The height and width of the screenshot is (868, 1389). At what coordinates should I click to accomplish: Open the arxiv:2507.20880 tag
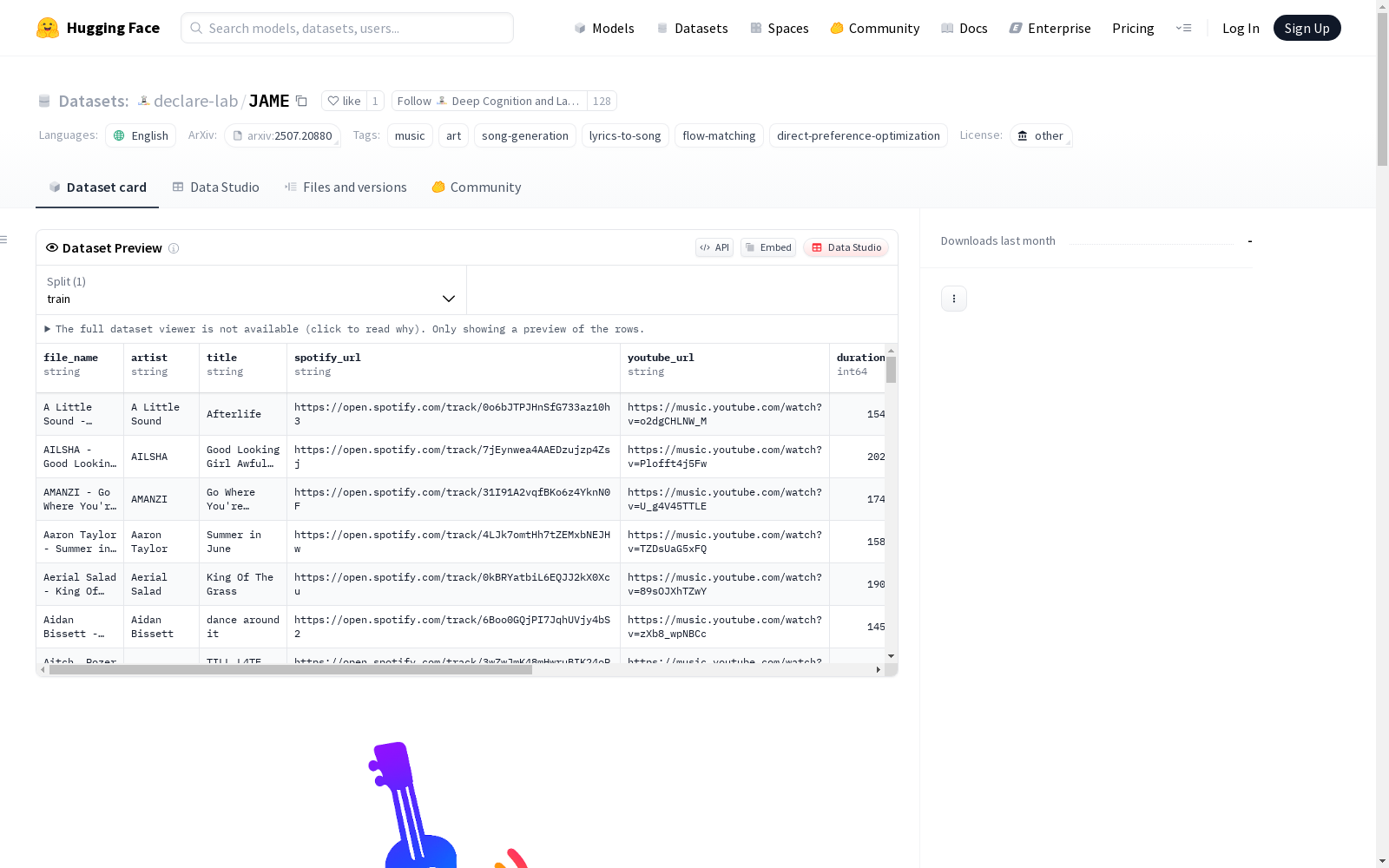coord(282,135)
